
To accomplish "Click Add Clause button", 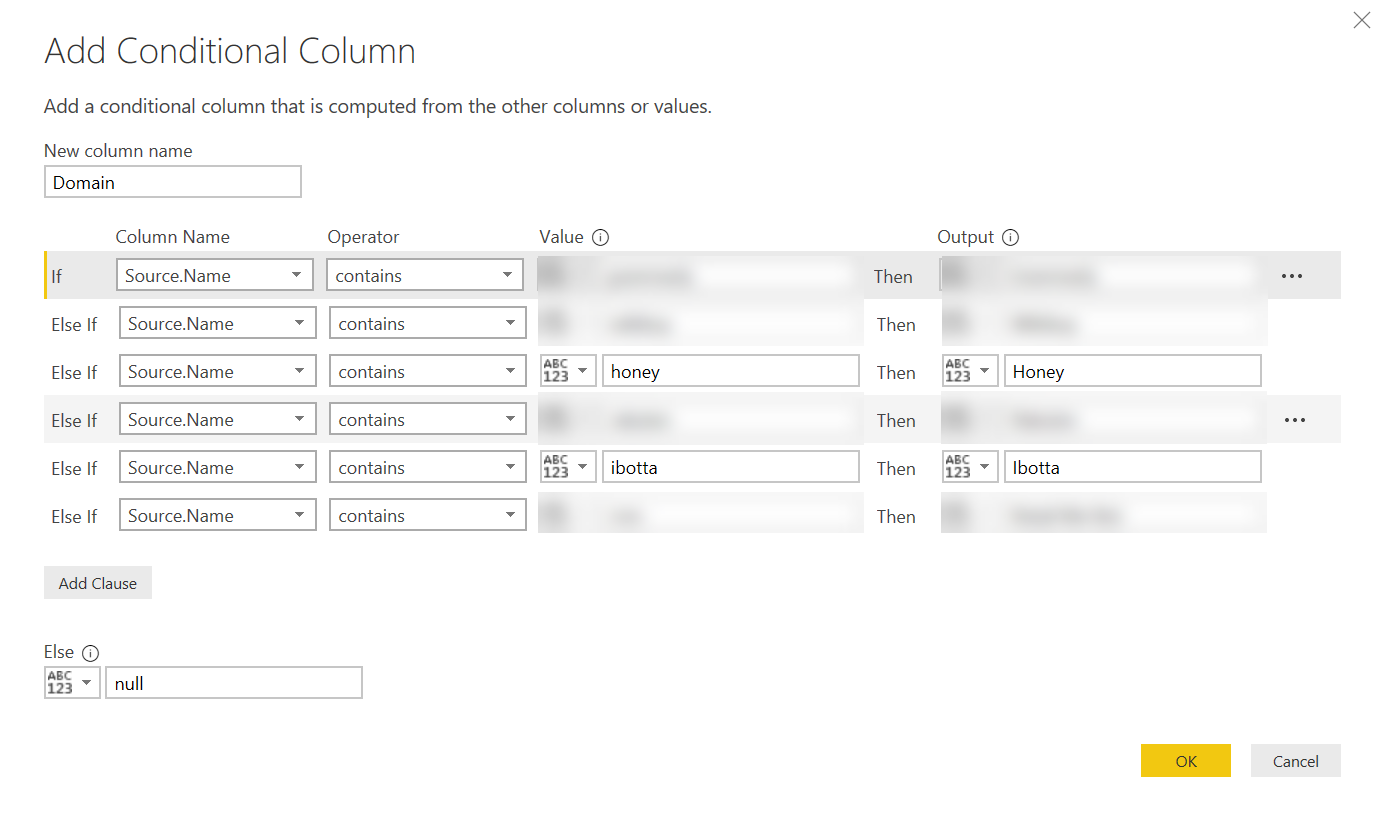I will tap(98, 583).
